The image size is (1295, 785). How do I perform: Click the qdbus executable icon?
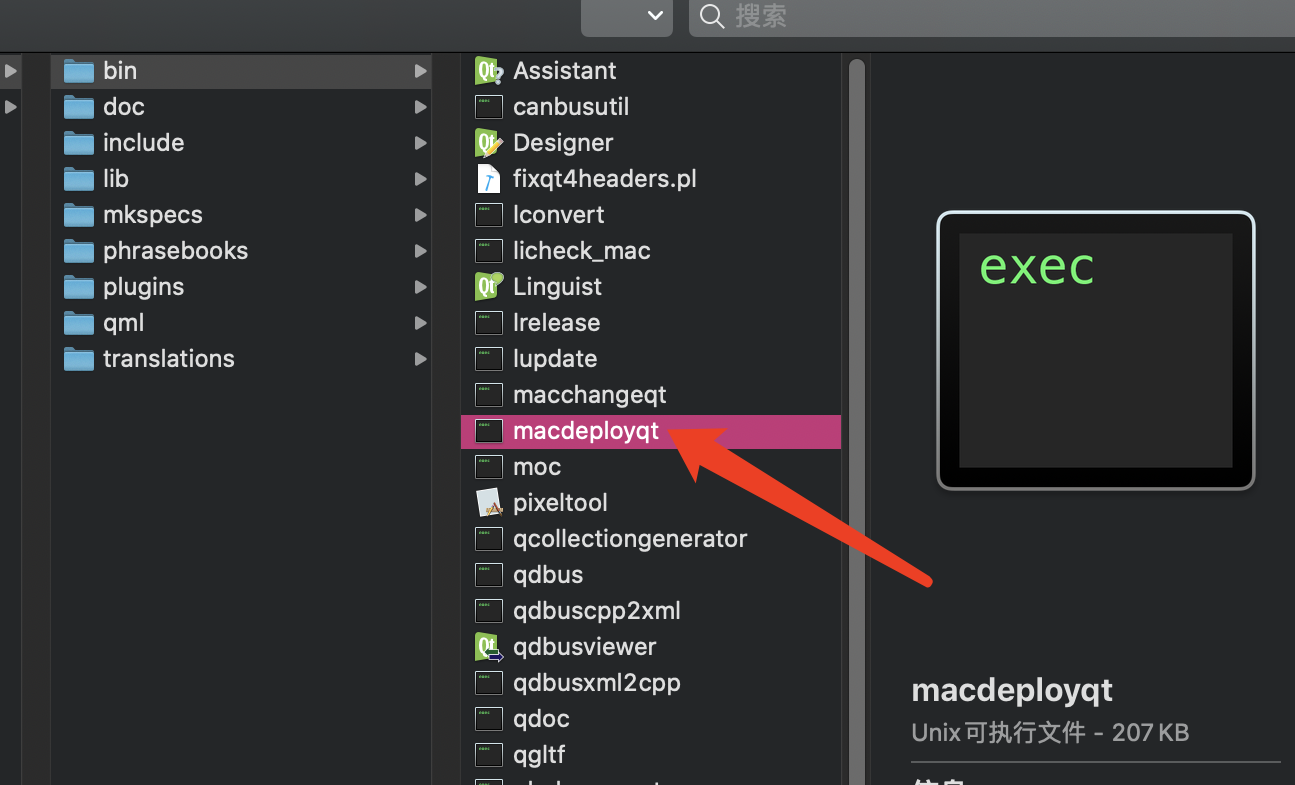488,575
